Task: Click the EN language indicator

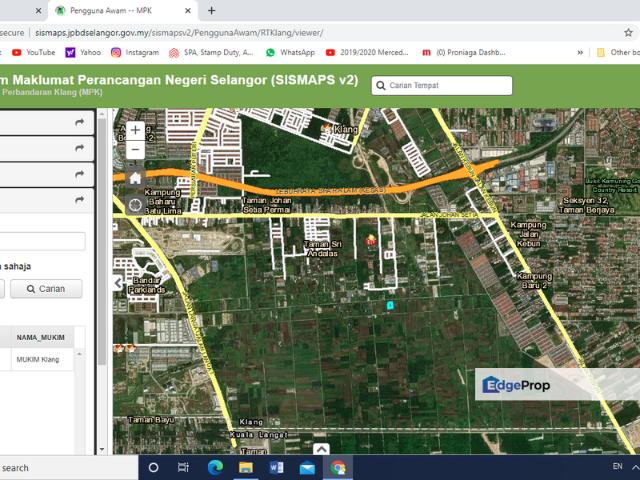Action: (618, 466)
